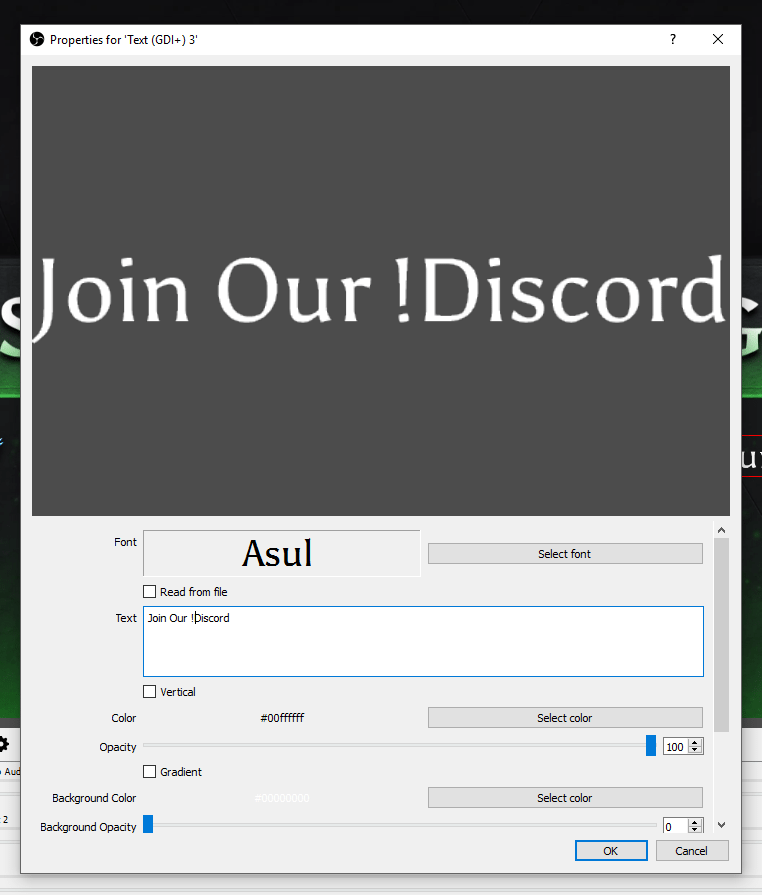Image resolution: width=762 pixels, height=895 pixels.
Task: Click Cancel to discard the changes
Action: 691,851
